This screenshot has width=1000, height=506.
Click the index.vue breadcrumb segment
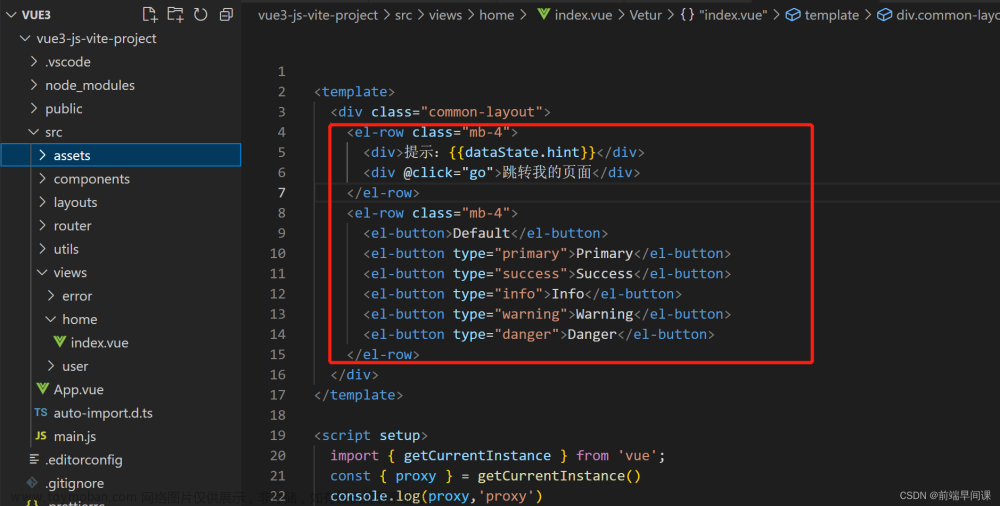click(x=584, y=15)
